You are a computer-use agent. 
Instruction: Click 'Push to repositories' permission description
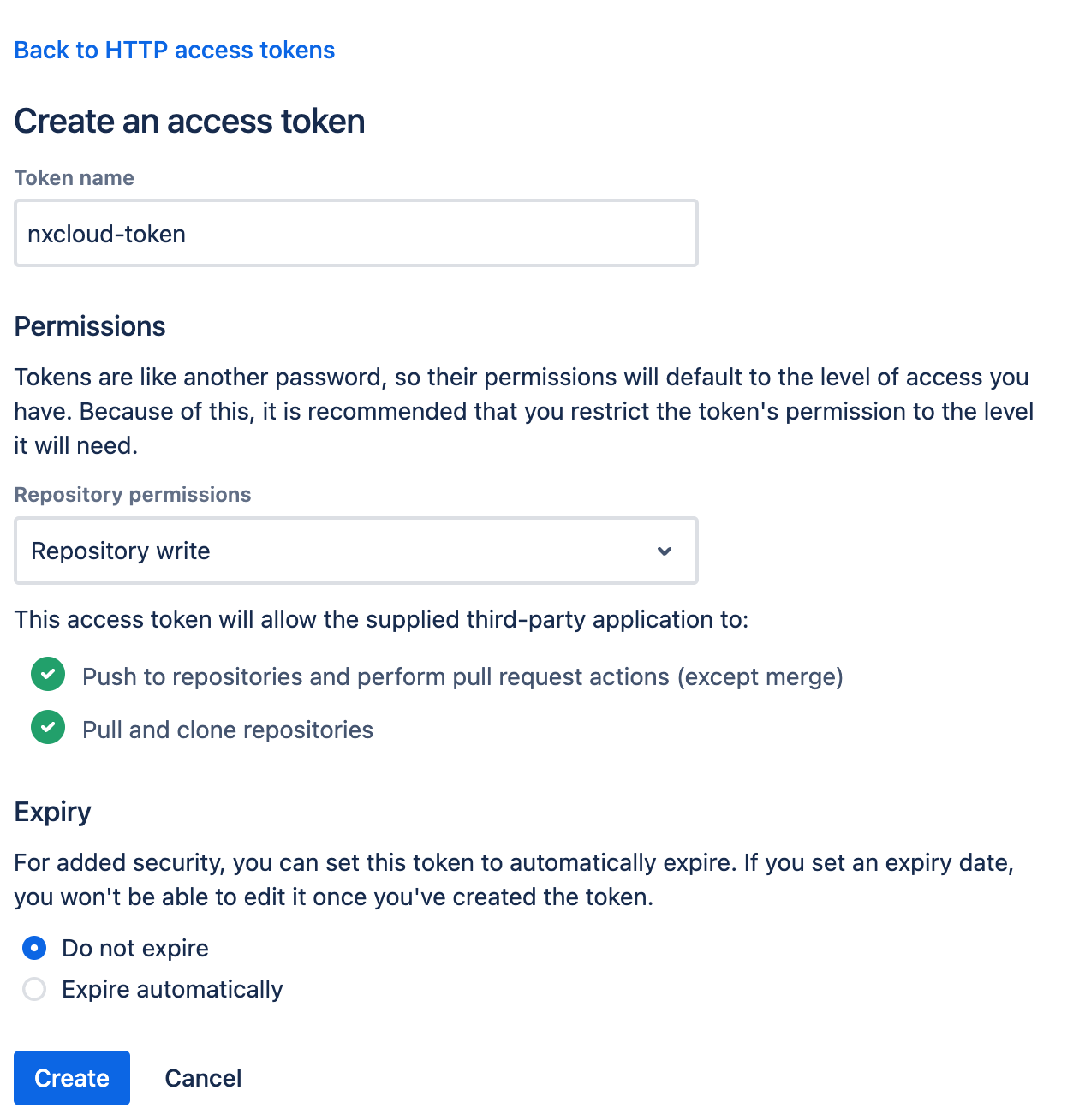coord(462,676)
